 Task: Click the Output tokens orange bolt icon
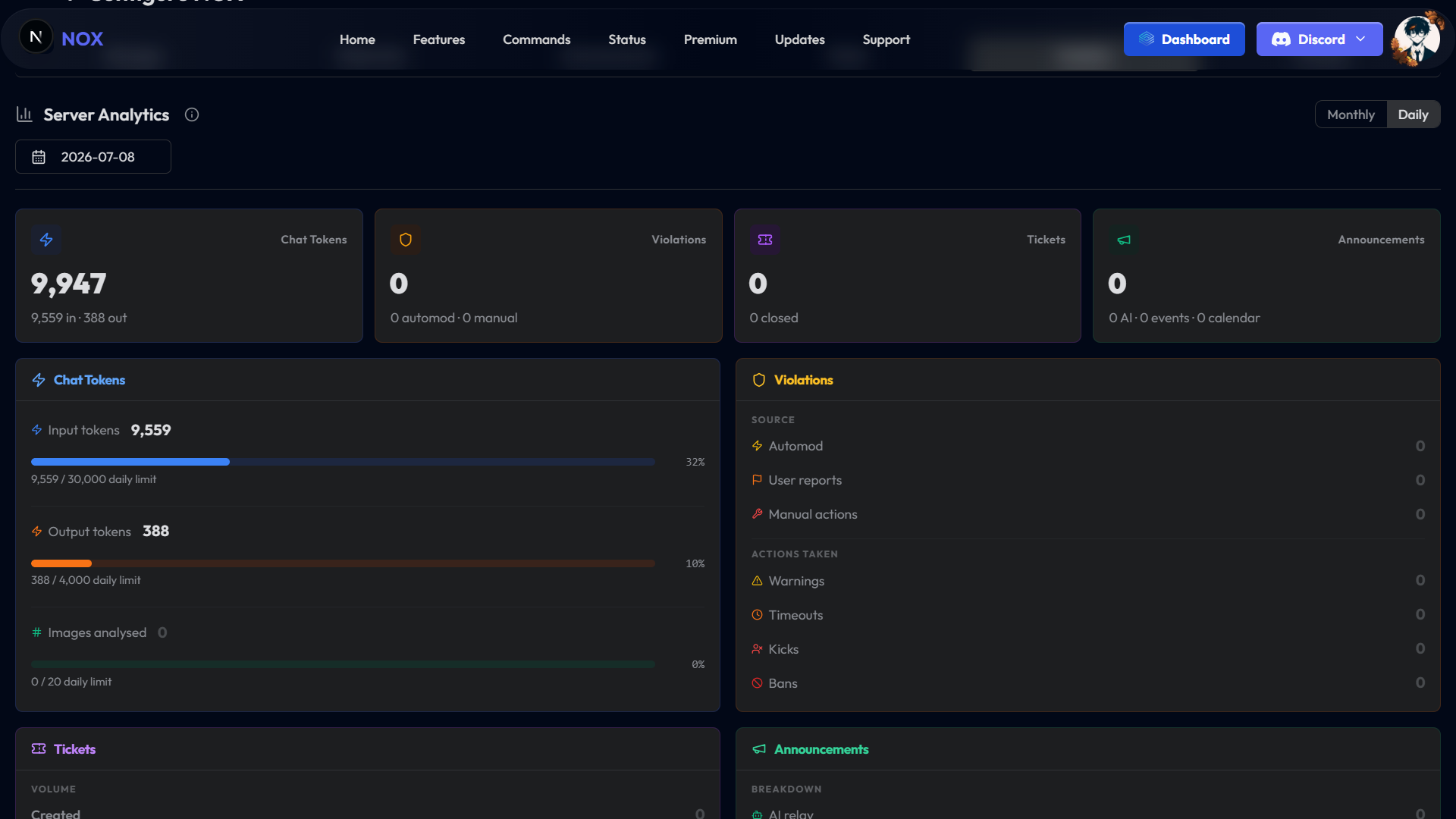click(x=36, y=532)
